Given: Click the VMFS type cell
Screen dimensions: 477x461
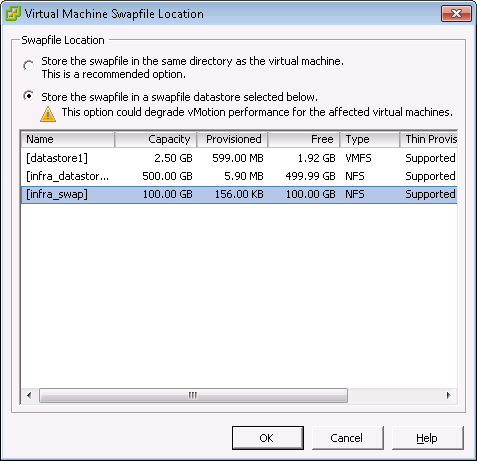Looking at the screenshot, I should [358, 158].
